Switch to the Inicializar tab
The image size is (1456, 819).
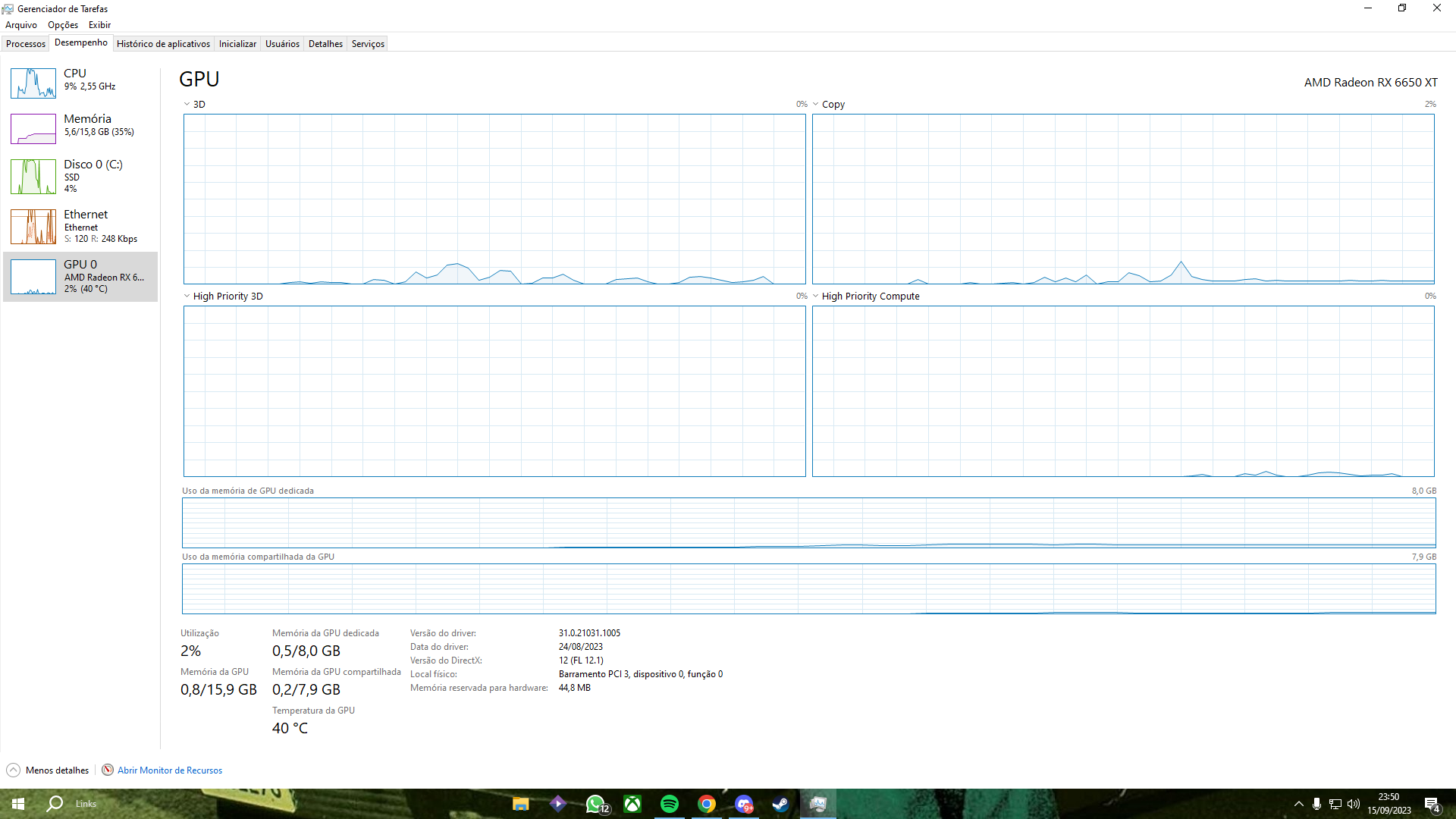pyautogui.click(x=237, y=44)
